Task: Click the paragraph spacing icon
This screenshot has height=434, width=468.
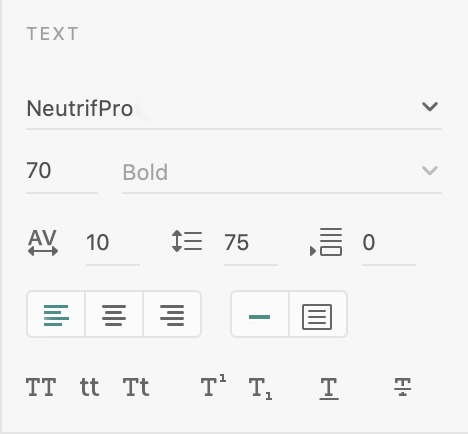Action: [326, 242]
